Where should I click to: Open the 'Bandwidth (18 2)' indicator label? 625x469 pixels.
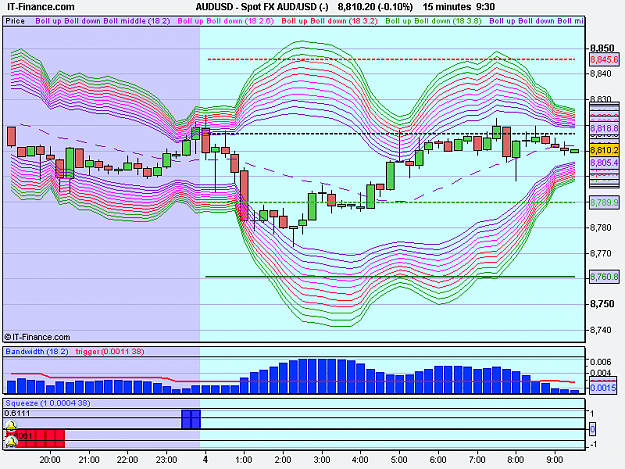coord(37,351)
